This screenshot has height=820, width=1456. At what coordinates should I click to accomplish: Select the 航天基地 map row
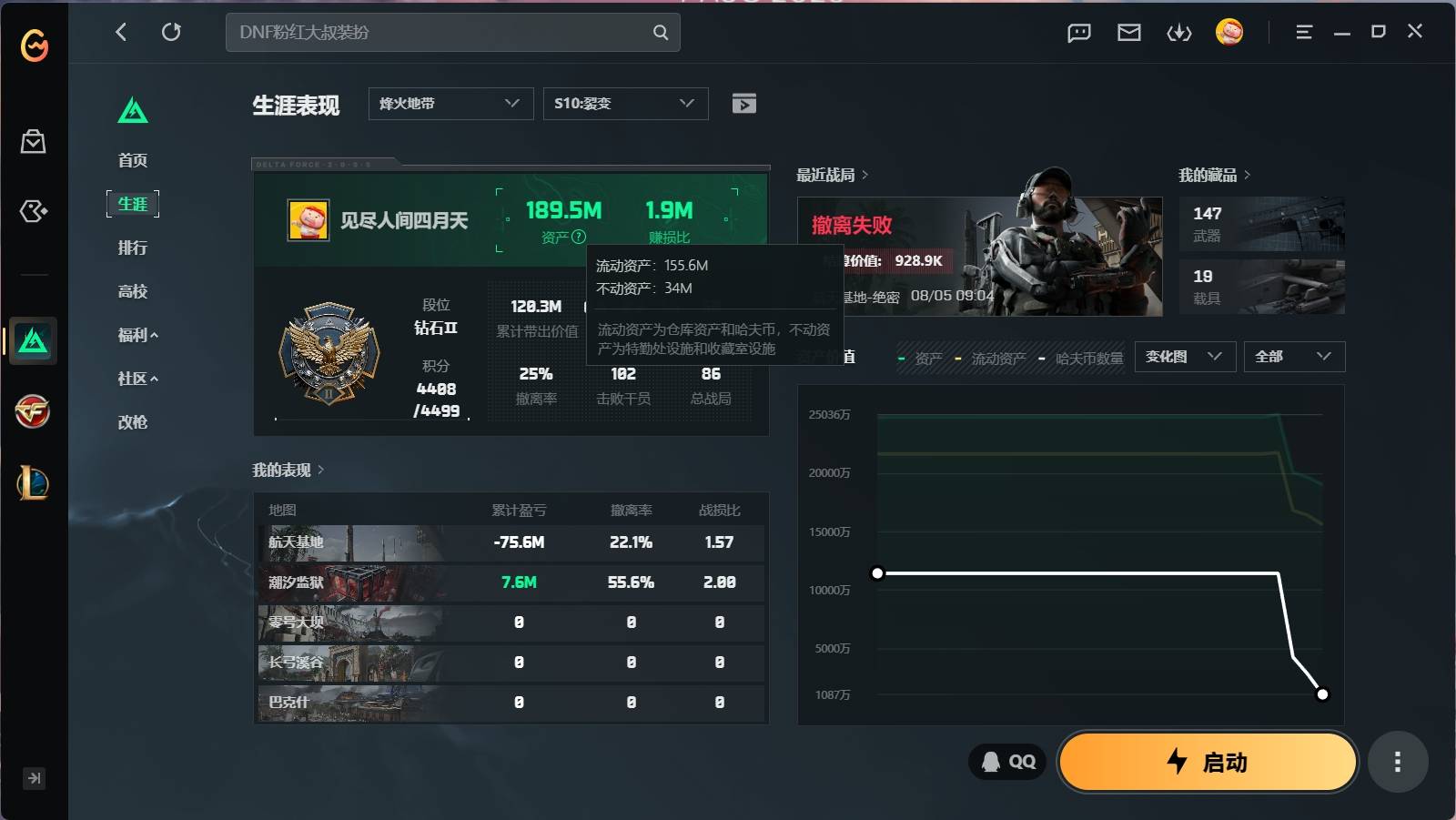point(511,542)
